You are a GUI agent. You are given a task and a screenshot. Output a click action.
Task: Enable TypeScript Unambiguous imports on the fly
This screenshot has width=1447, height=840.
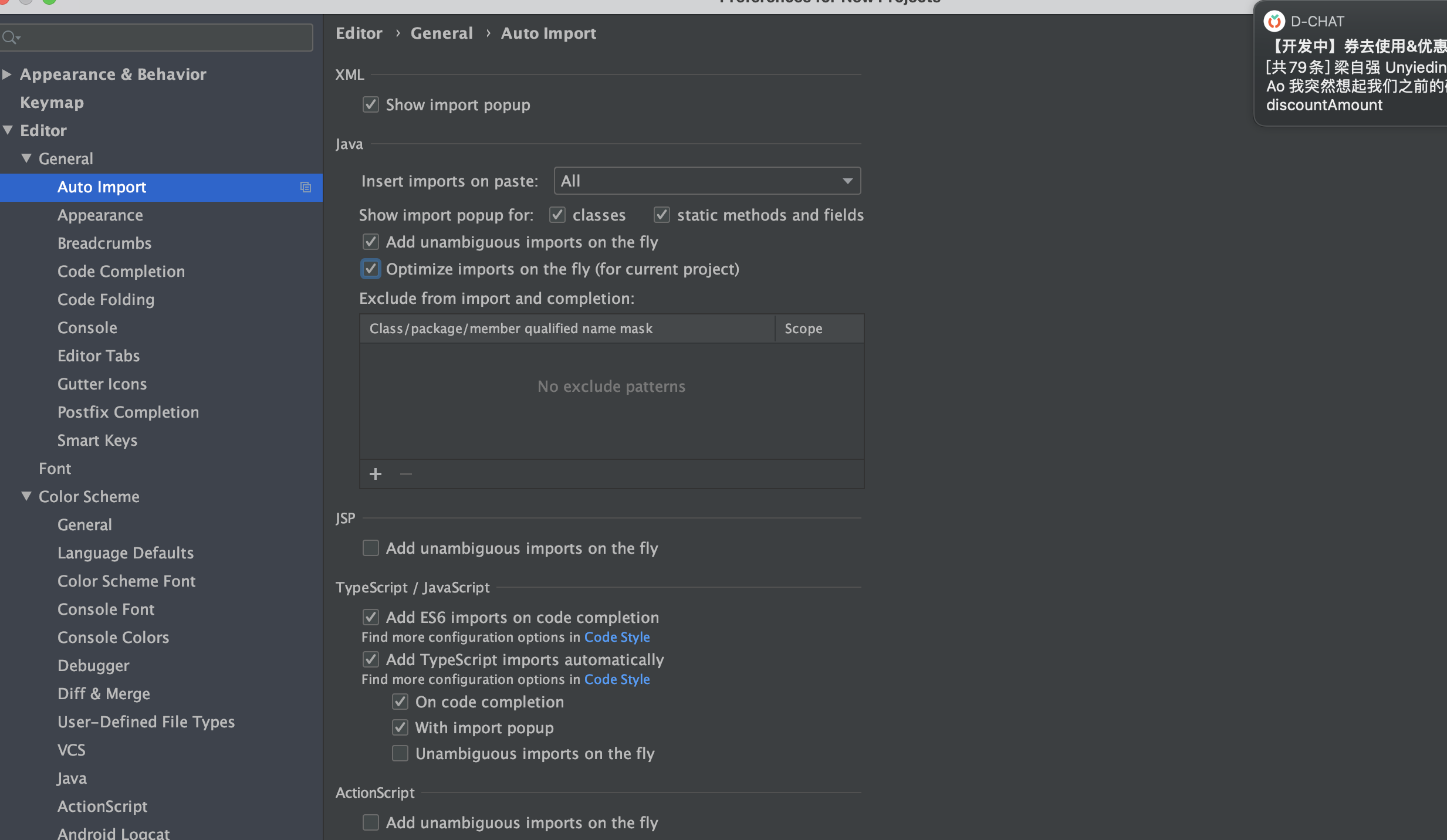tap(400, 753)
